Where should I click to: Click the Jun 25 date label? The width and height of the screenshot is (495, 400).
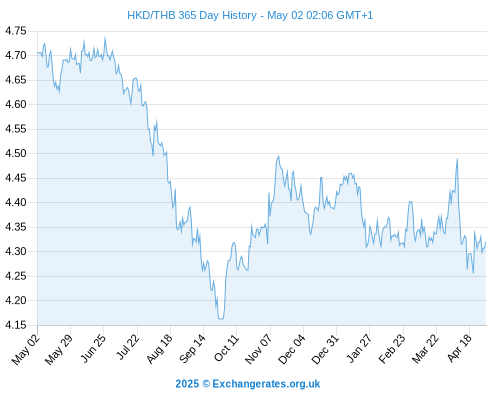pyautogui.click(x=93, y=348)
